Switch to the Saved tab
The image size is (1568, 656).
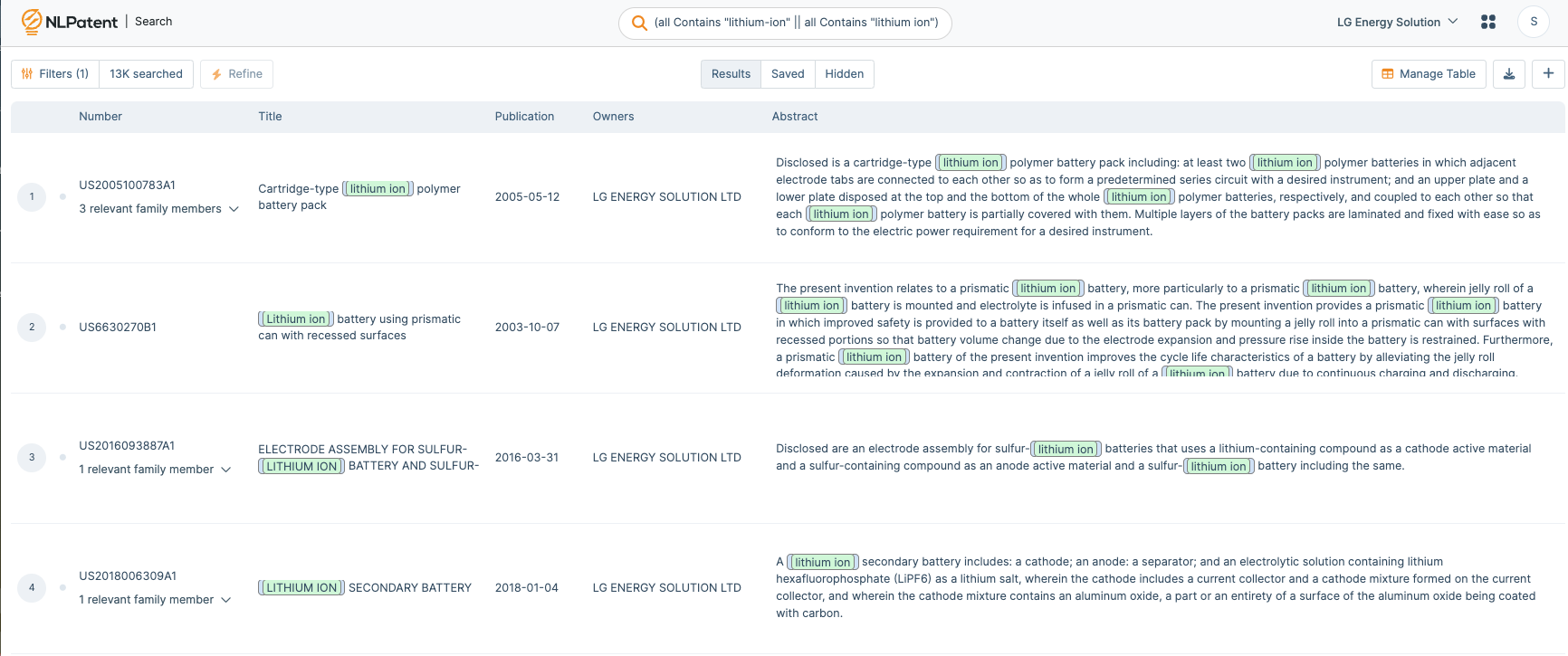tap(788, 74)
